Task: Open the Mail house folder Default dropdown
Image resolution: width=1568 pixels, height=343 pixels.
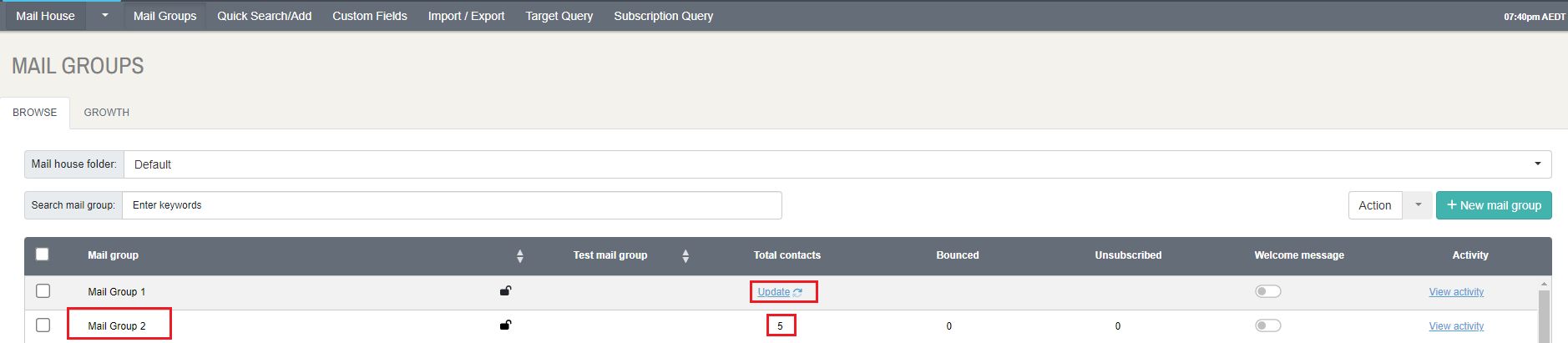Action: [837, 164]
